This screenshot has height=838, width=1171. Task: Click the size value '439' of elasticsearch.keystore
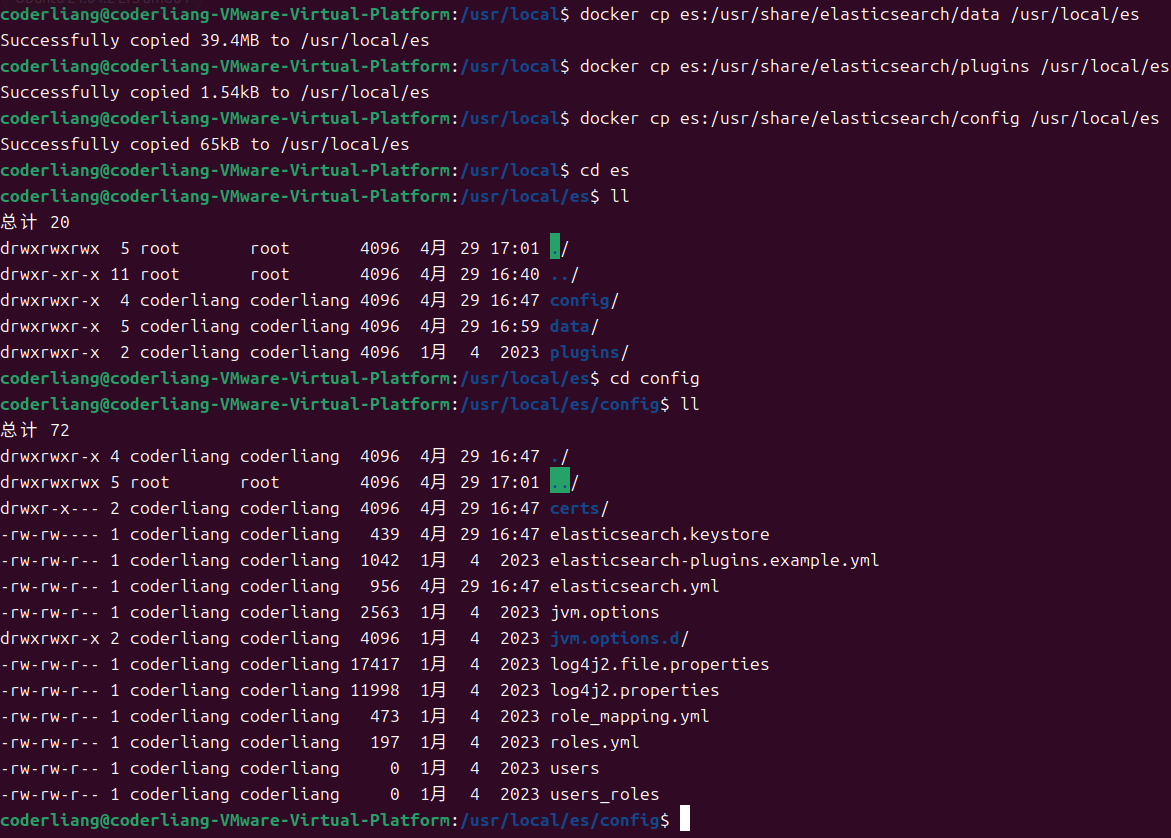(385, 535)
